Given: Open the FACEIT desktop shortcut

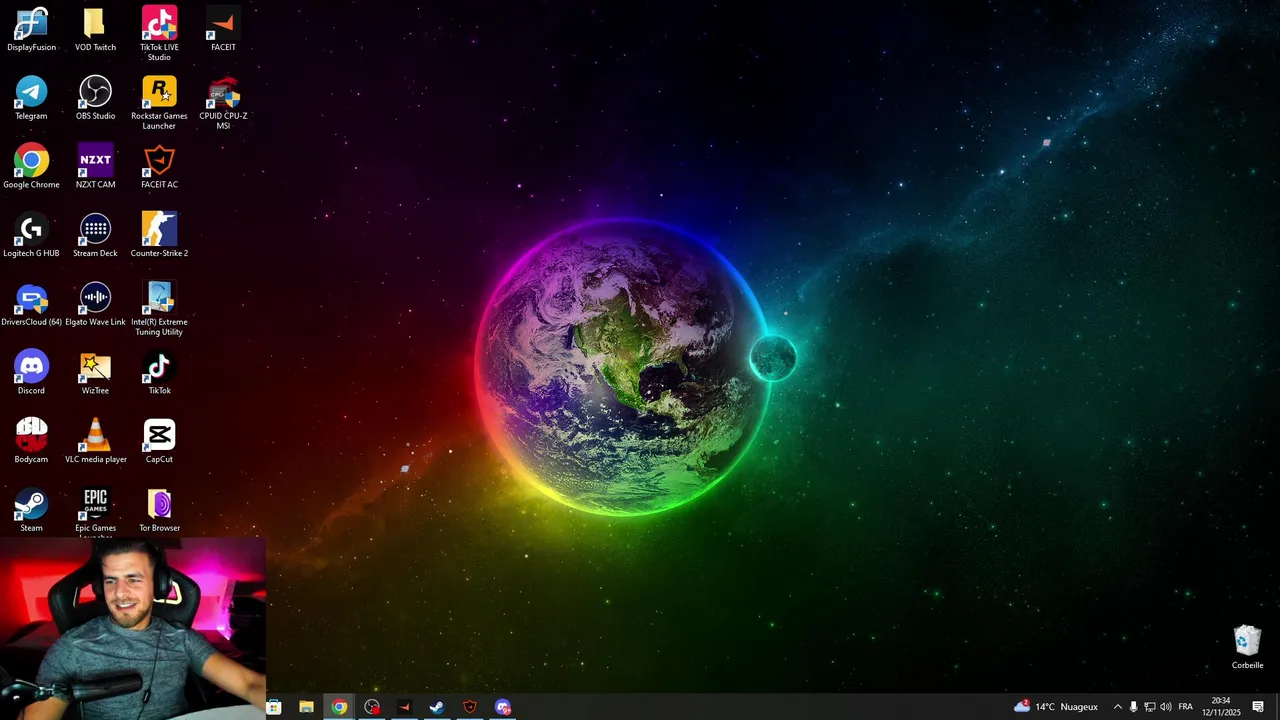Looking at the screenshot, I should (223, 29).
